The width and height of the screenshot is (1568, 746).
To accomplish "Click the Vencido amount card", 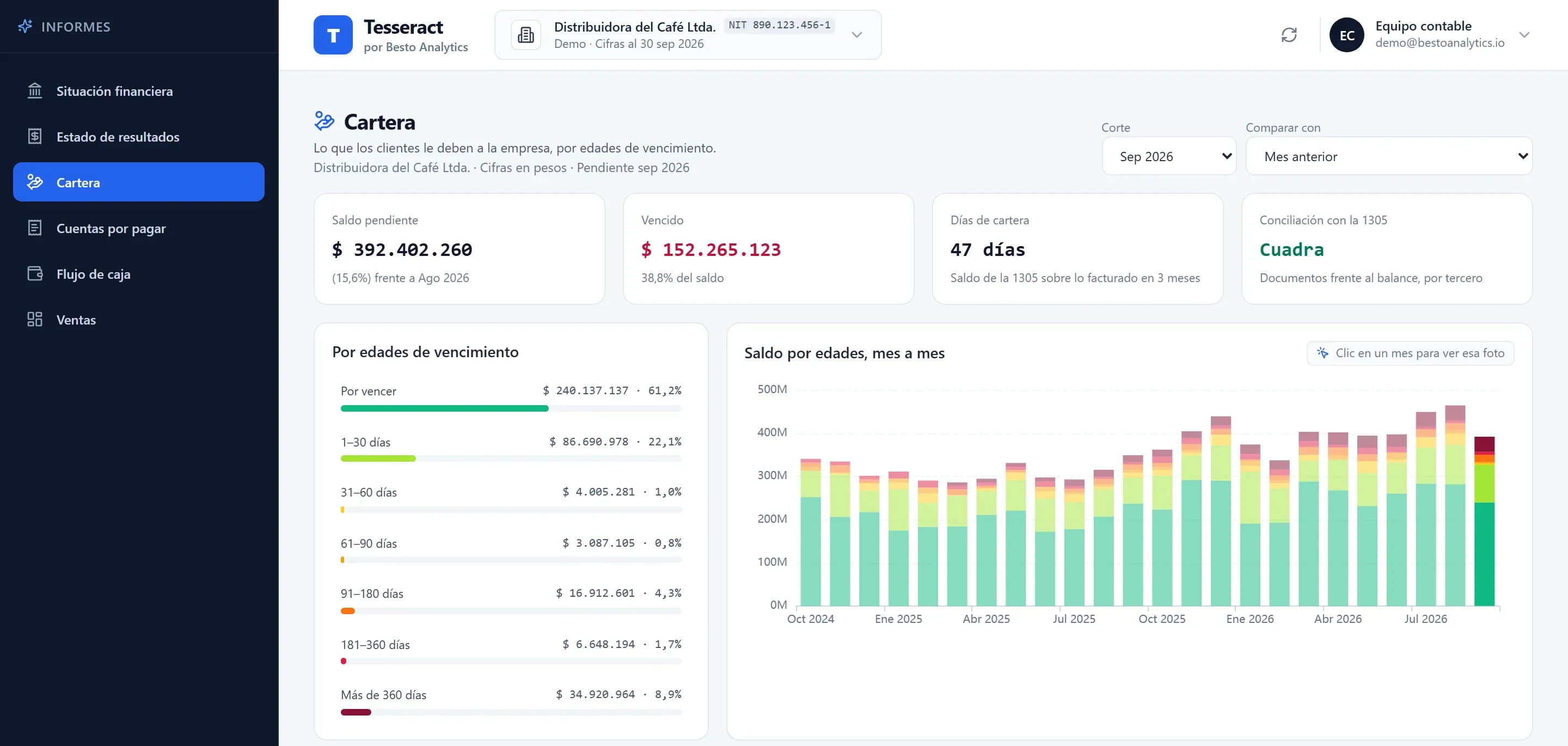I will (x=768, y=248).
